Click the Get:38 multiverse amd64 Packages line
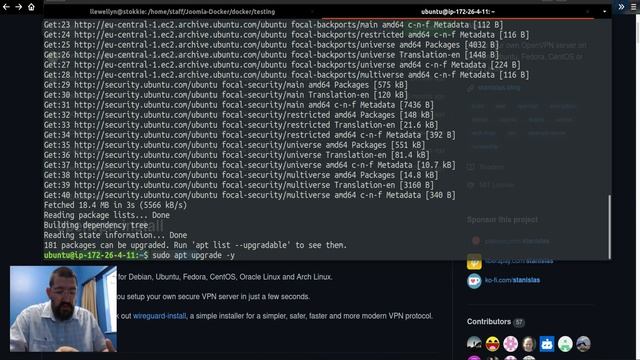 click(x=241, y=175)
